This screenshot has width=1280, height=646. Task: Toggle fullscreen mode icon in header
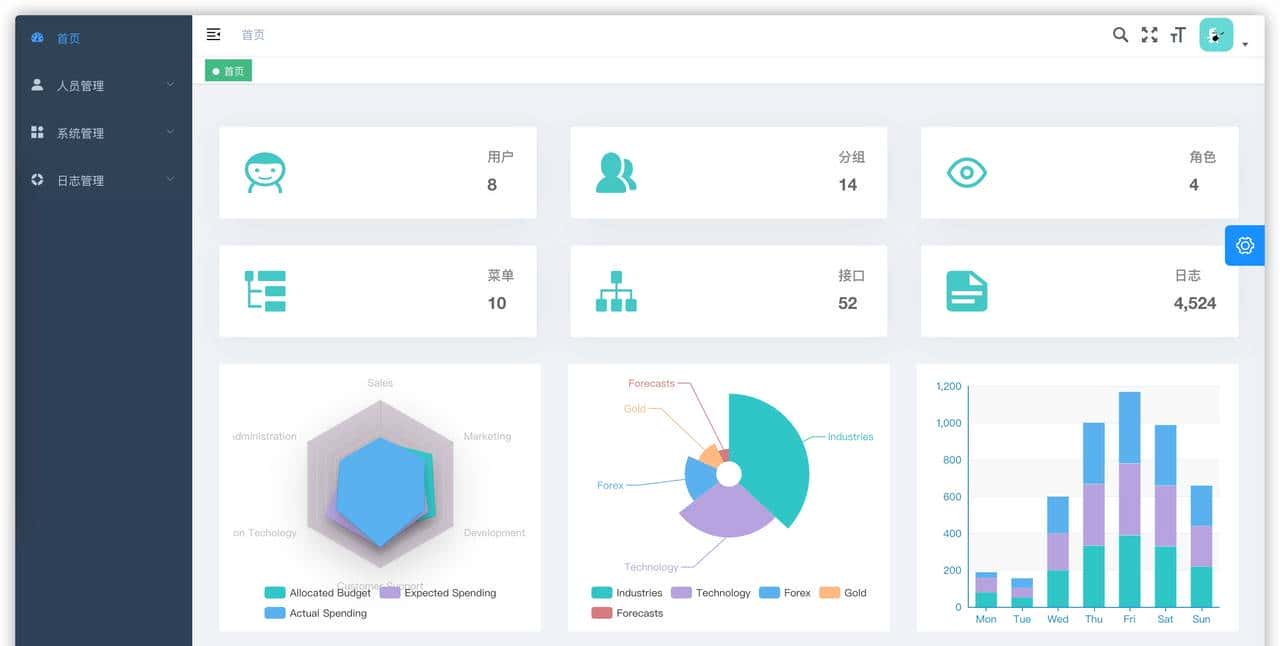click(1149, 35)
